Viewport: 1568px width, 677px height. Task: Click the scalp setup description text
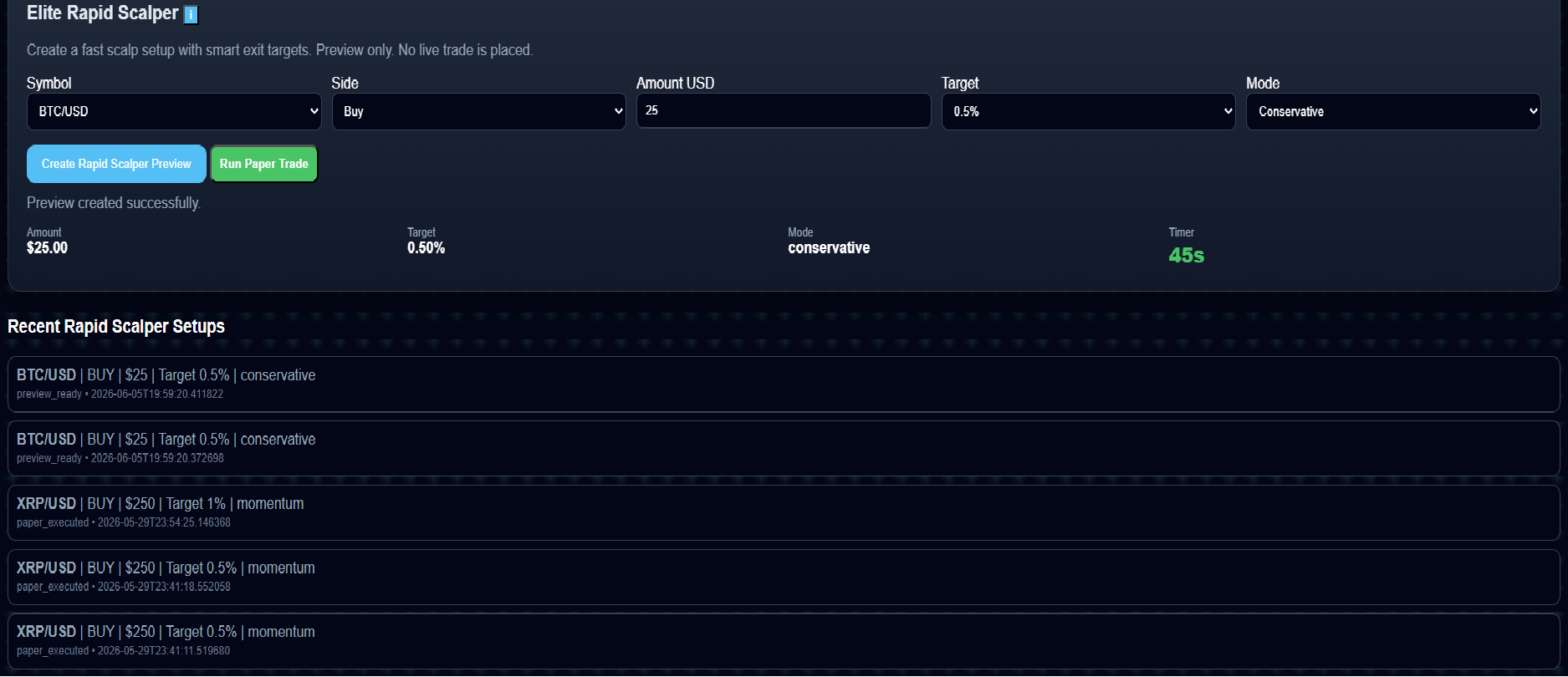[x=279, y=50]
